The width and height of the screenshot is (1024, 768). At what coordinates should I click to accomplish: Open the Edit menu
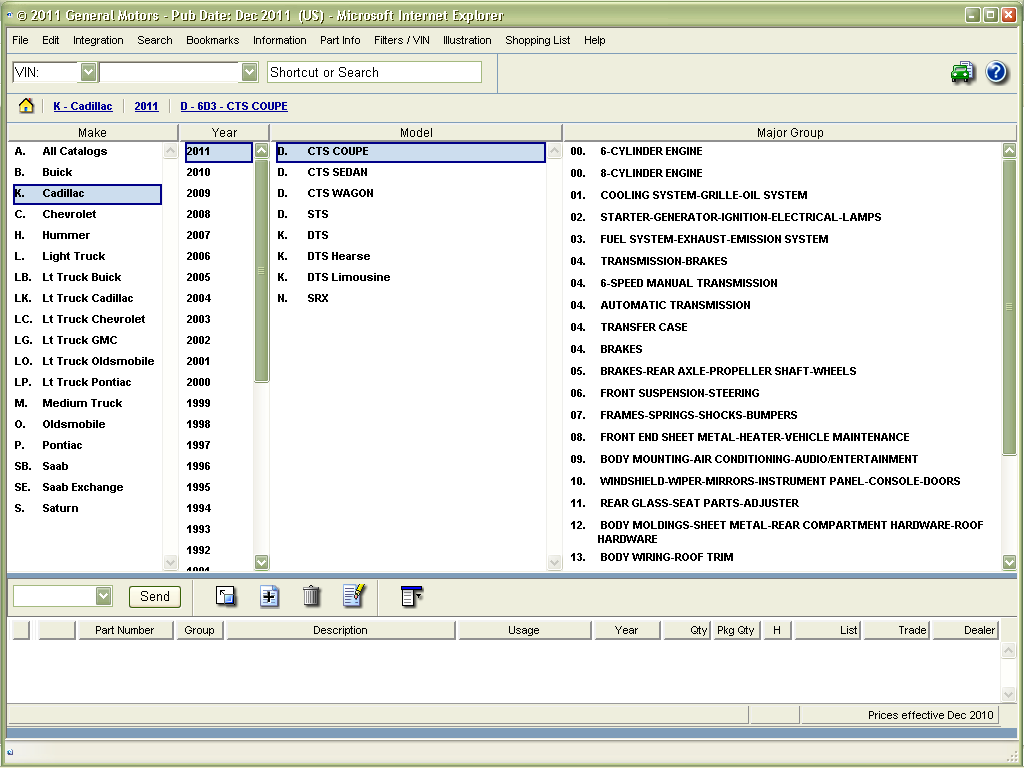(x=50, y=40)
